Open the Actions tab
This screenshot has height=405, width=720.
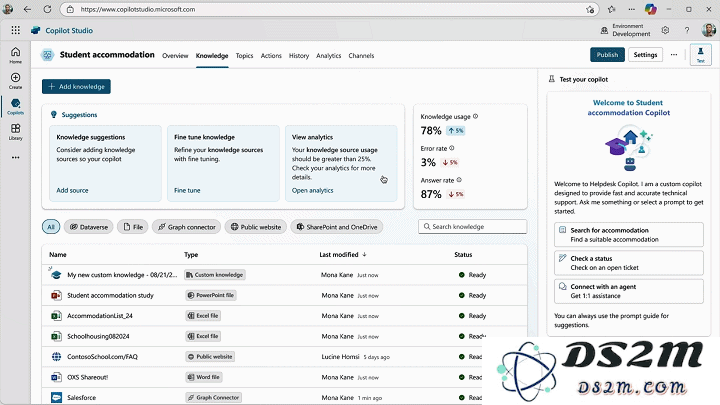pyautogui.click(x=271, y=56)
